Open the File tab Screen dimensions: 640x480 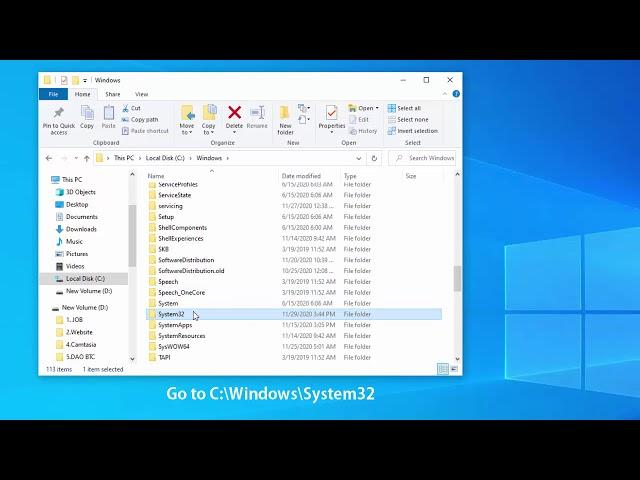coord(53,94)
